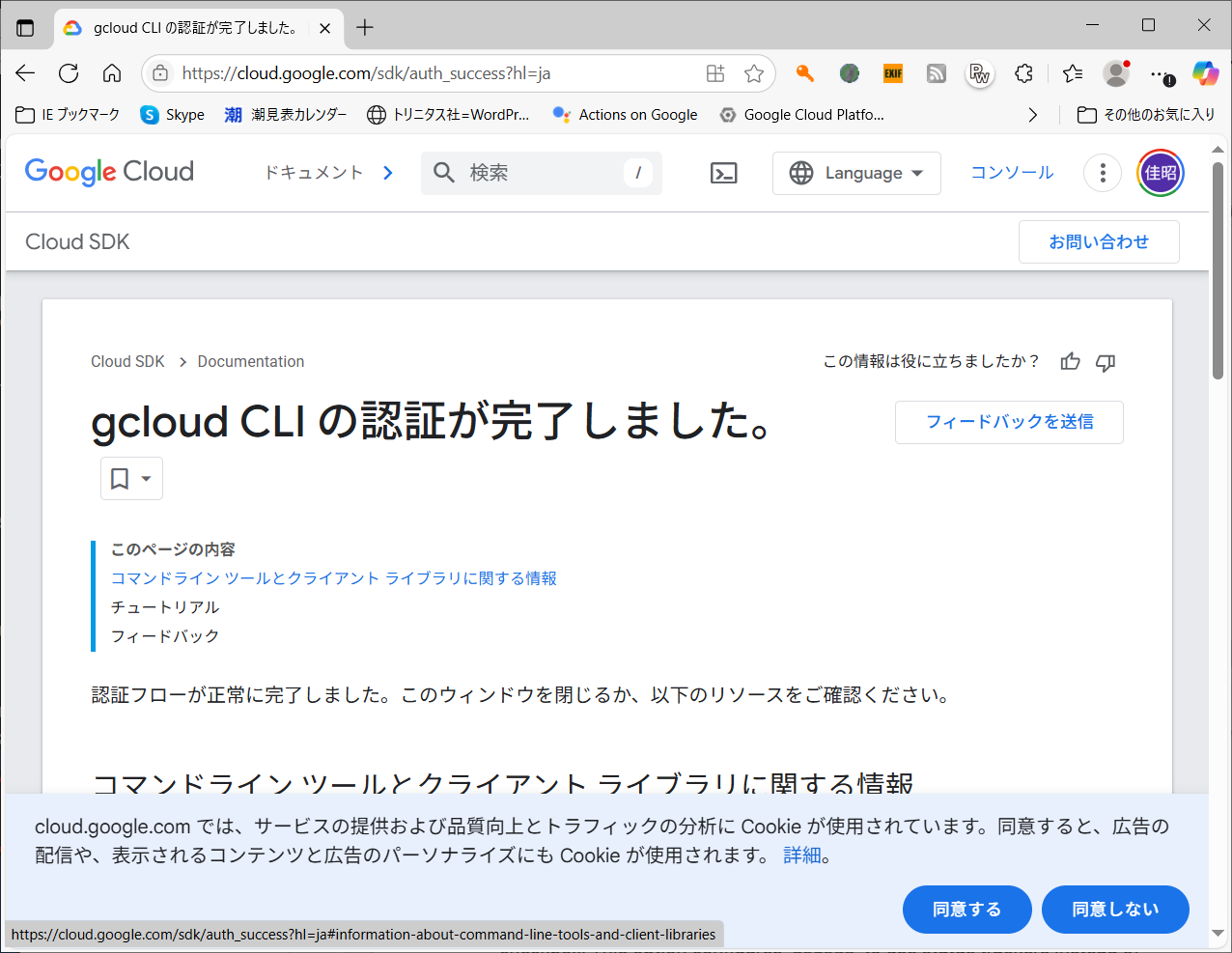Open the three-dot options menu in header

[x=1103, y=173]
